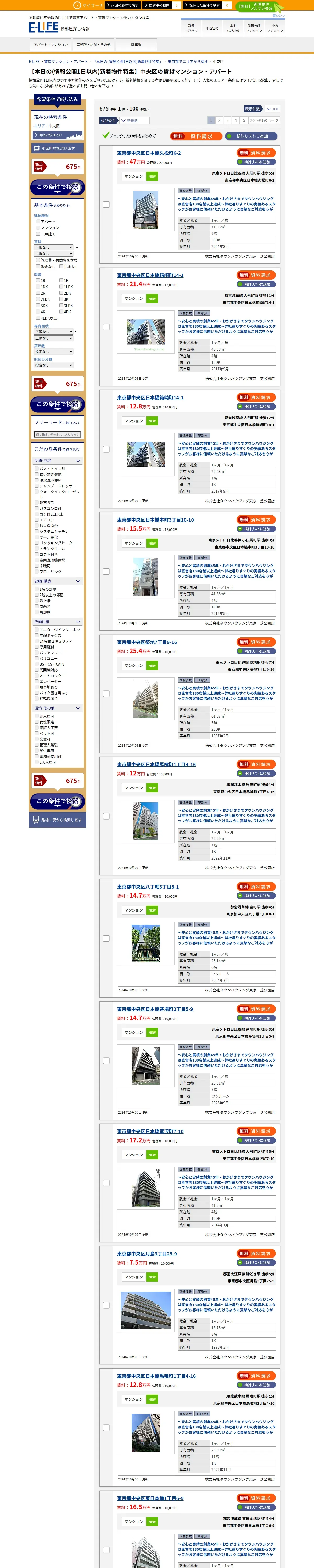The height and width of the screenshot is (1568, 314).
Task: Open 東京都中央区月島3丁目25-9 listing link
Action: [147, 1254]
